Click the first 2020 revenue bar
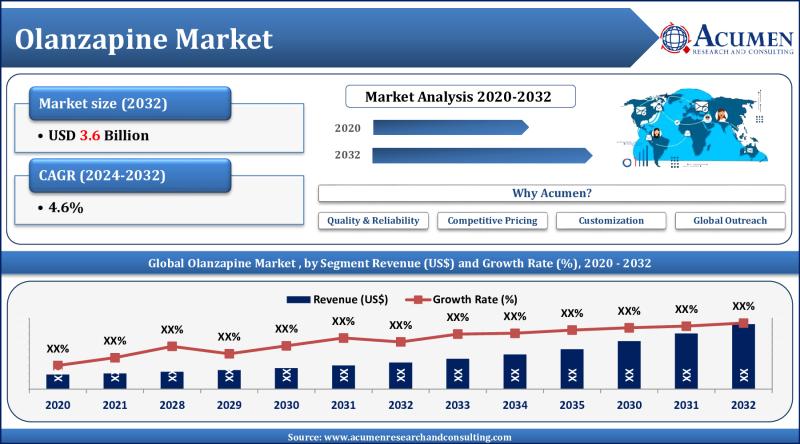The width and height of the screenshot is (800, 444). 58,382
